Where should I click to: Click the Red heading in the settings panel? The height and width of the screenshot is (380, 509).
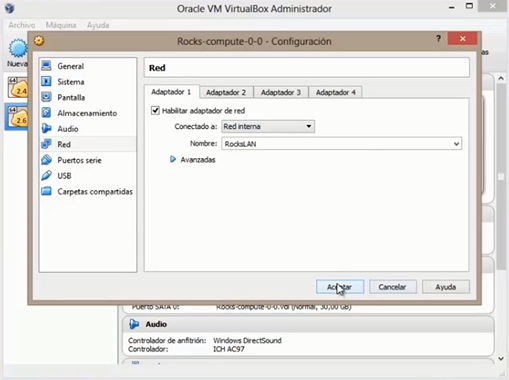tap(157, 68)
